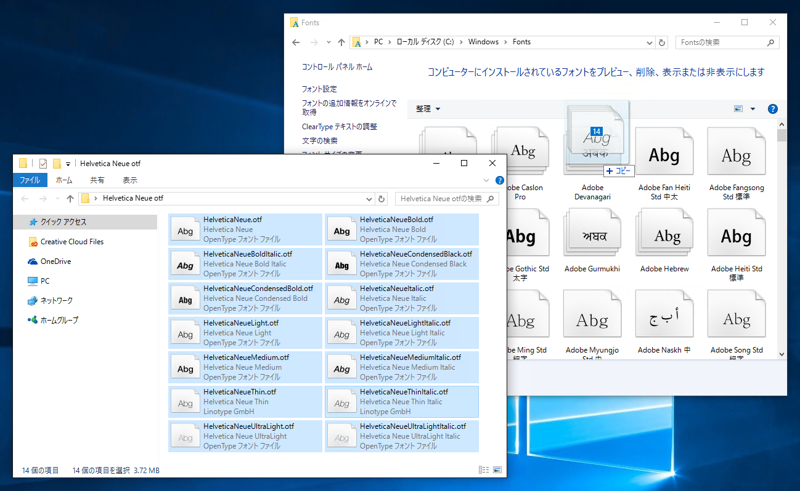The width and height of the screenshot is (800, 491).
Task: Select HelveticaNeueUltraLightItalic.otf file icon
Action: pyautogui.click(x=341, y=437)
